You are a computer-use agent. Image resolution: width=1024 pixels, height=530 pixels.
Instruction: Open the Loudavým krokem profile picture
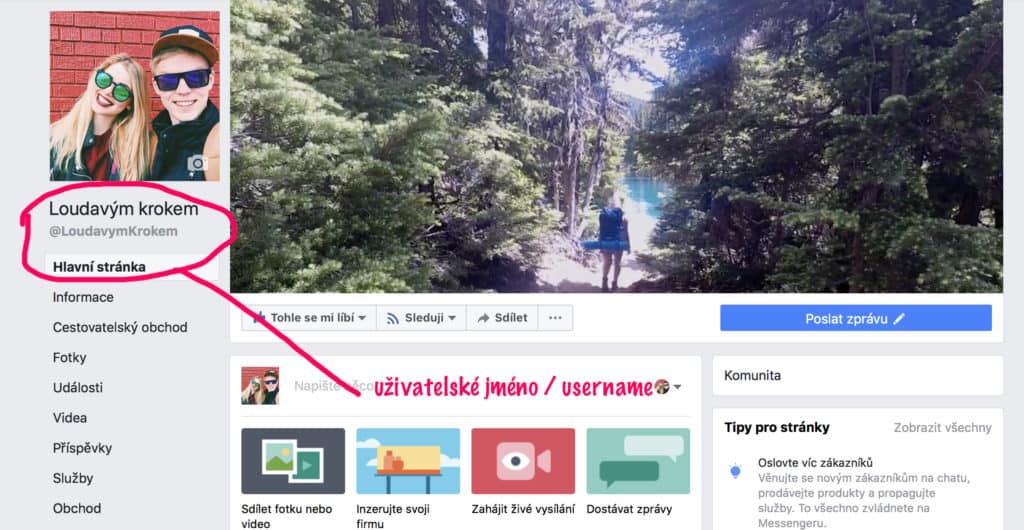click(135, 96)
